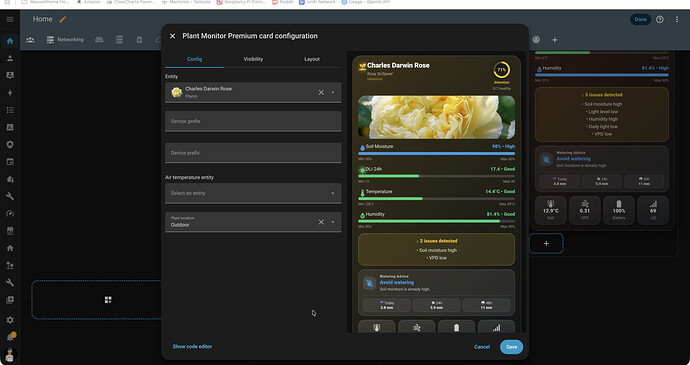Click the Cancel button
This screenshot has height=365, width=690.
click(x=482, y=347)
